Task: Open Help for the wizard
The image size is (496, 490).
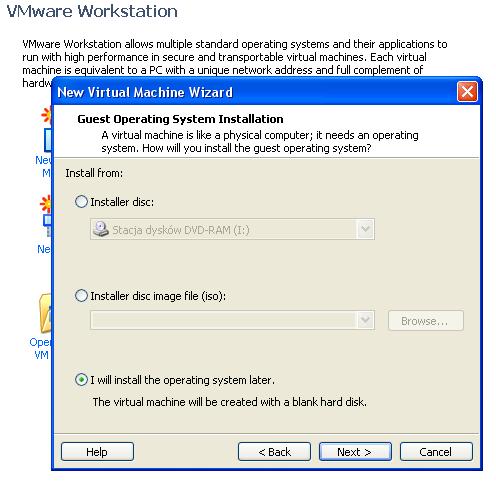Action: tap(97, 452)
